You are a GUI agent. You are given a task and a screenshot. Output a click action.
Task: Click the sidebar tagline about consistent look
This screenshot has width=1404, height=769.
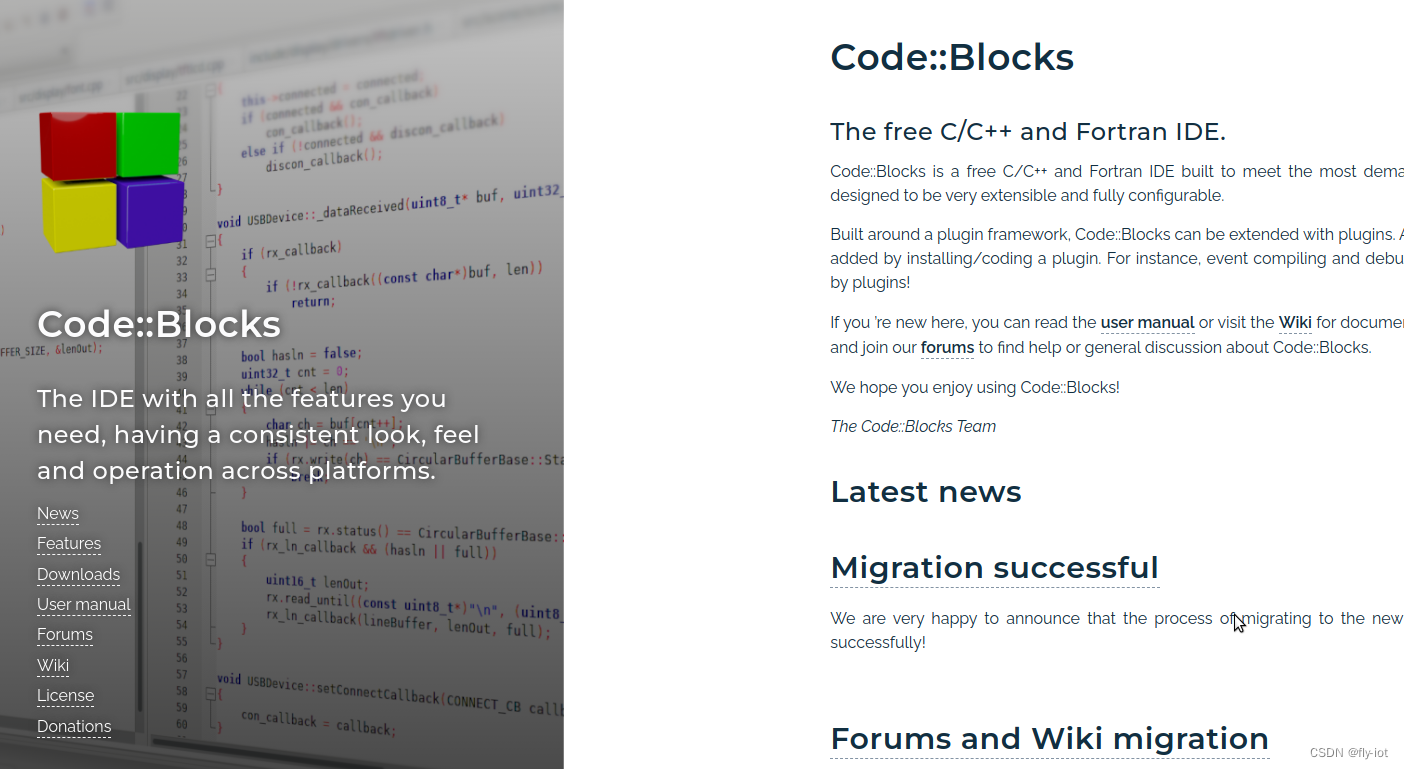tap(258, 435)
